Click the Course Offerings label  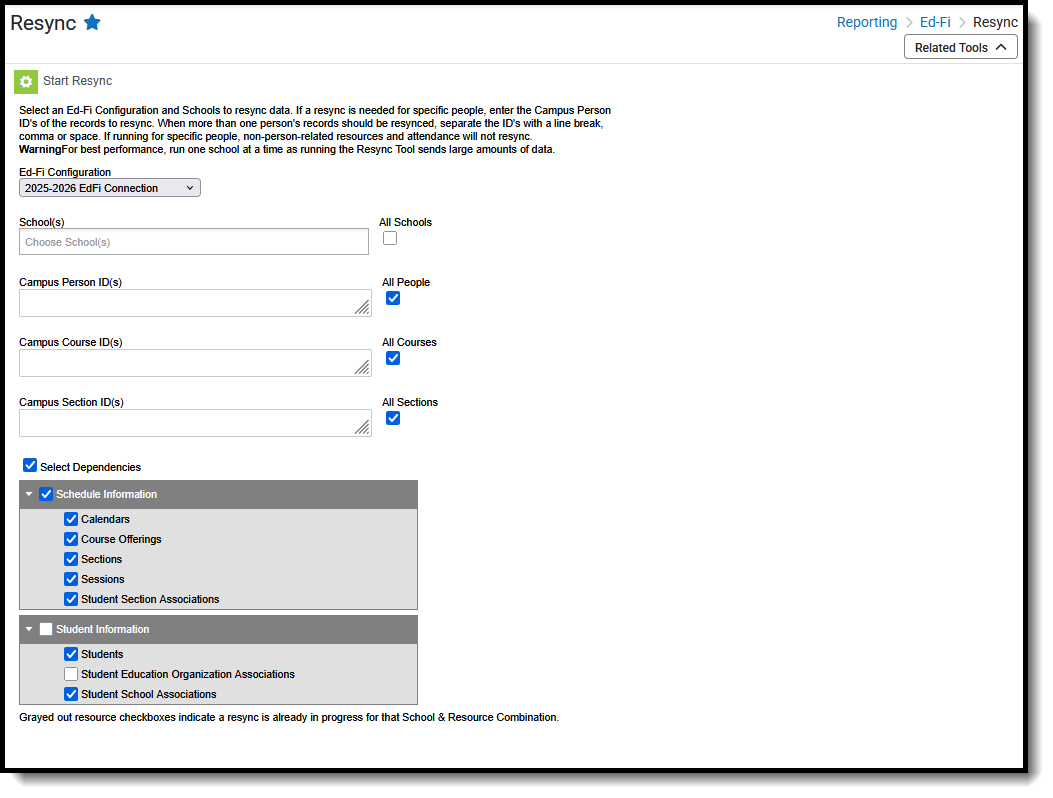(x=121, y=539)
